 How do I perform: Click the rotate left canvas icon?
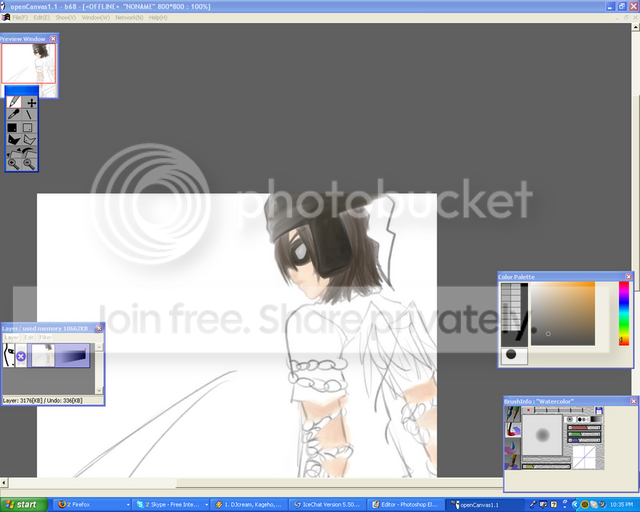point(13,153)
